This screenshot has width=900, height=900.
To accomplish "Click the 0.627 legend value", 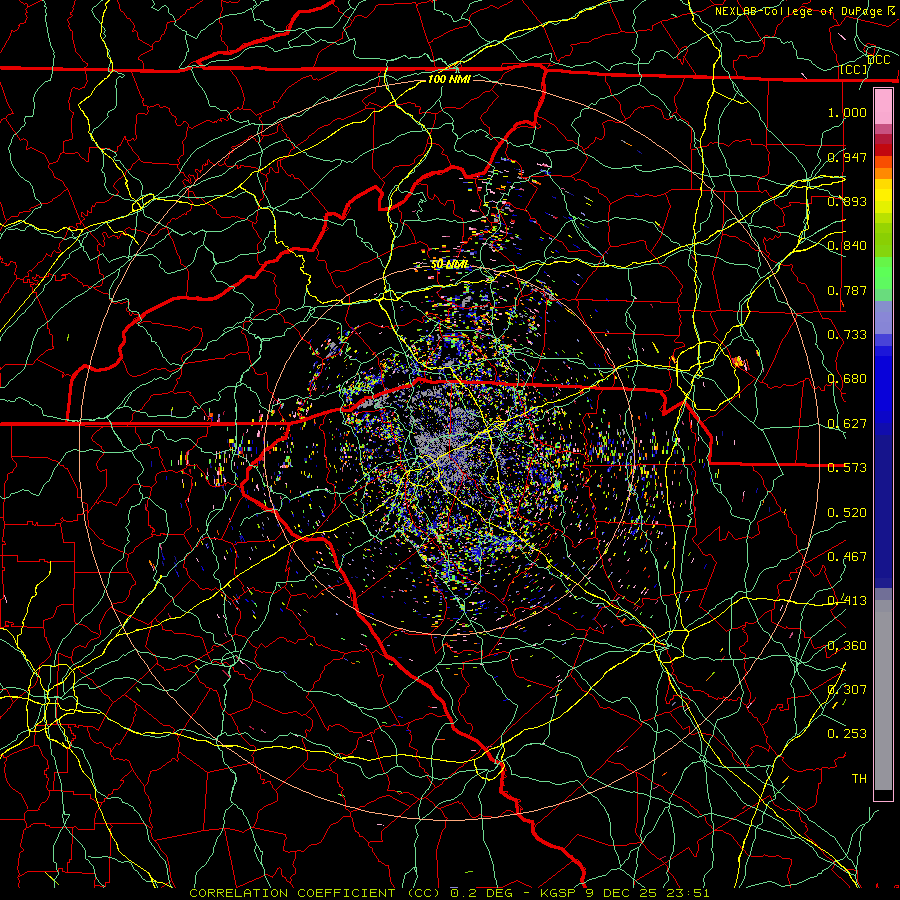I will tap(847, 424).
